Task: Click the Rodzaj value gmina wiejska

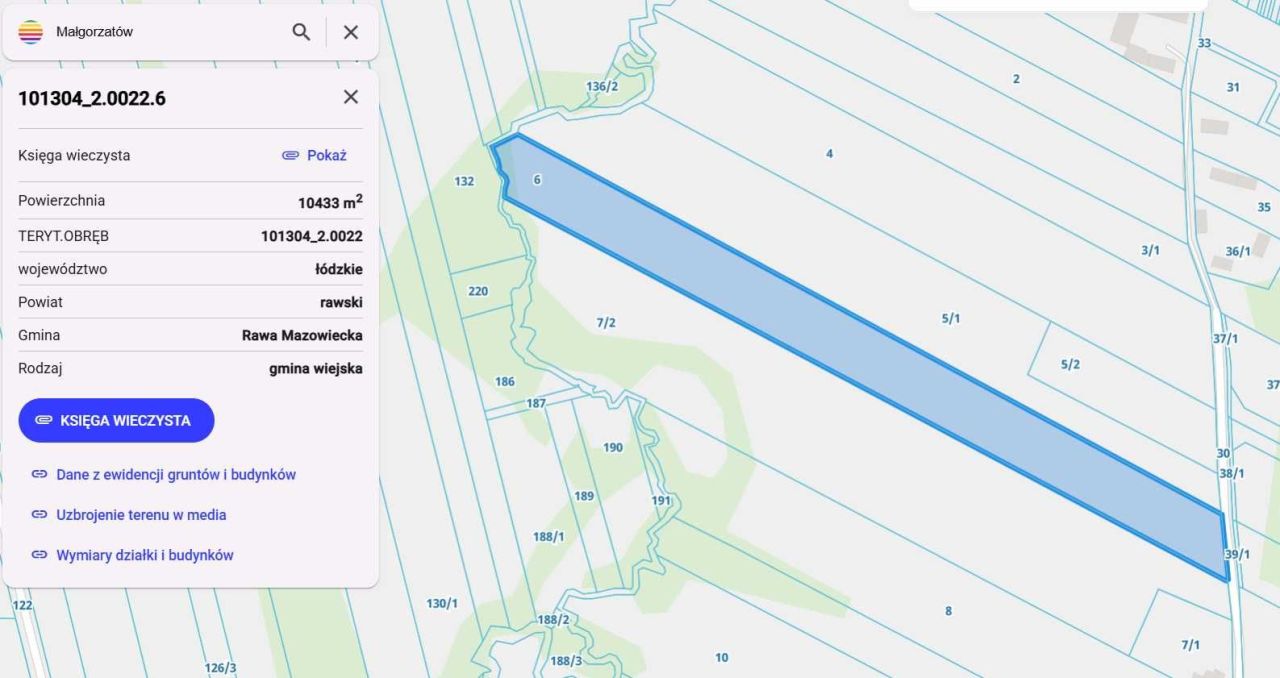Action: point(316,368)
